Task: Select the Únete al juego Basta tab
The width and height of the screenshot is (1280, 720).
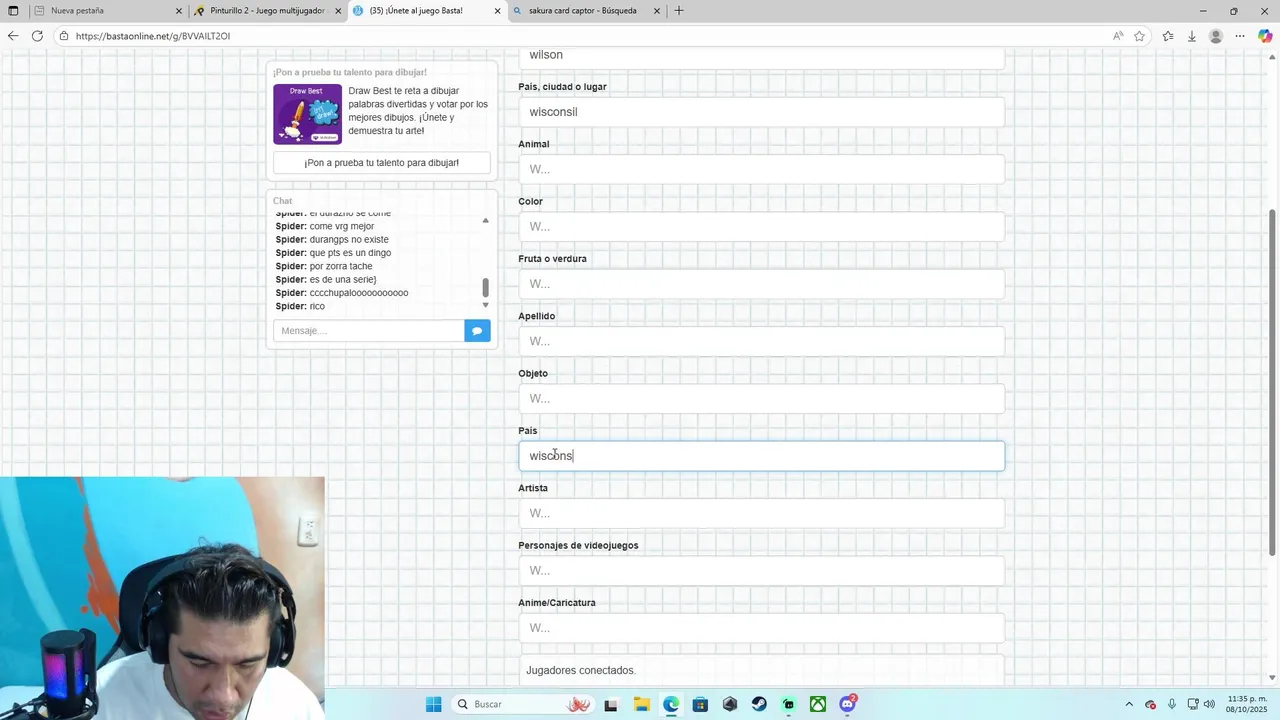Action: (x=427, y=11)
